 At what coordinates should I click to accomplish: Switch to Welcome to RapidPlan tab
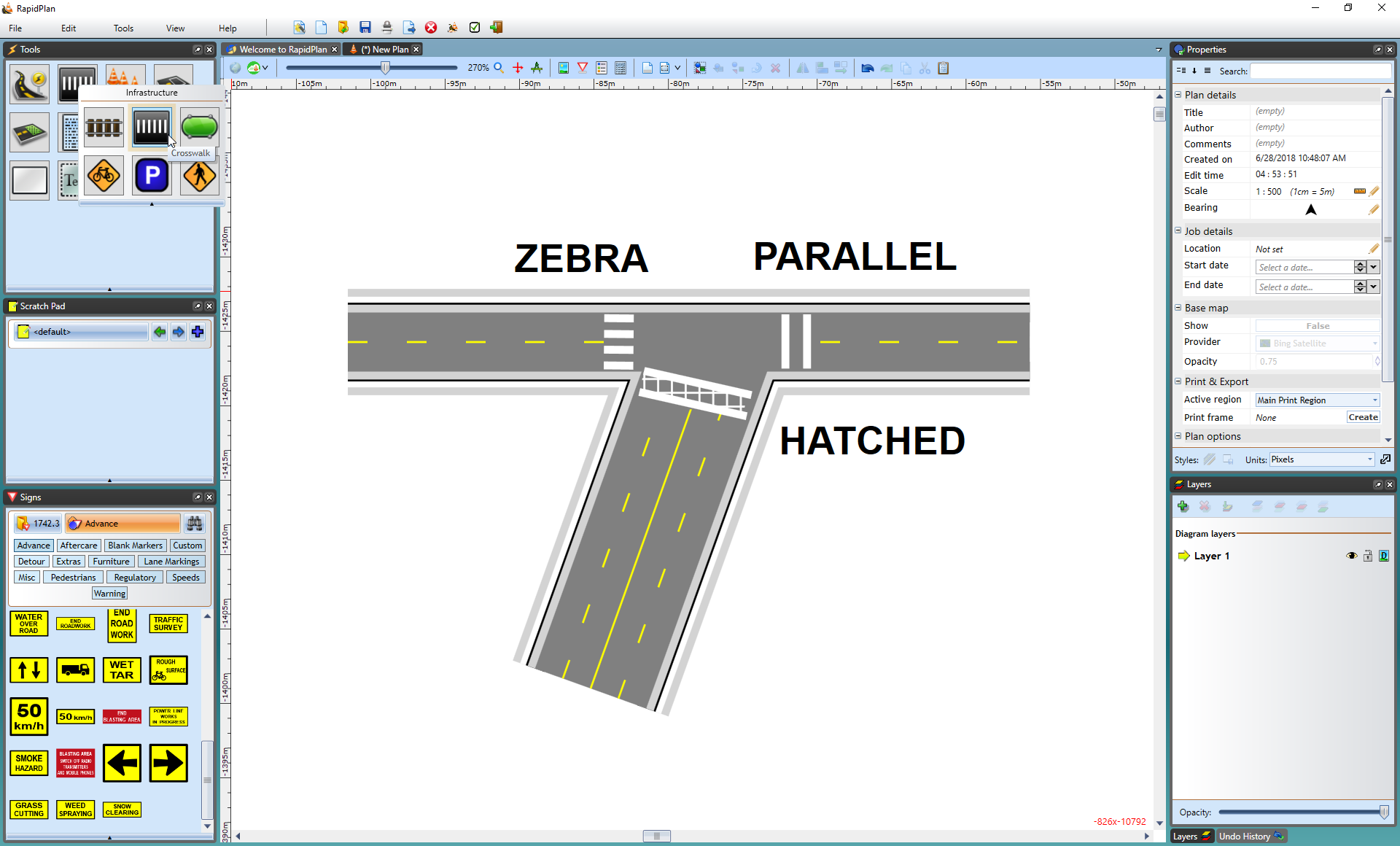(x=284, y=50)
